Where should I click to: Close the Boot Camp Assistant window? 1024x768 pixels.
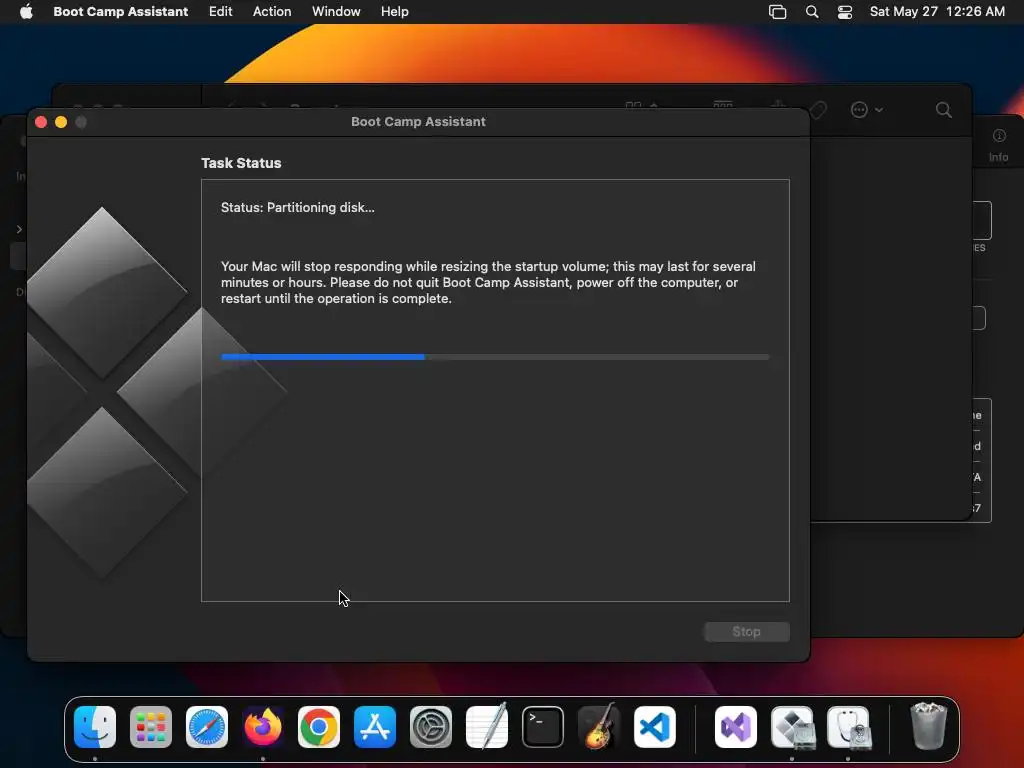[x=40, y=121]
